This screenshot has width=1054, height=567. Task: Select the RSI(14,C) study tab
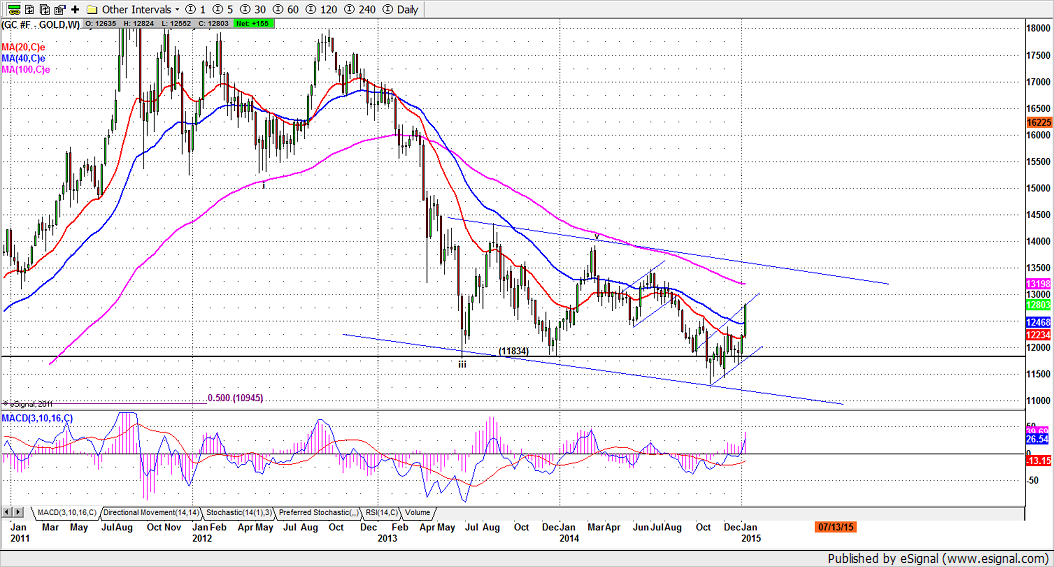tap(383, 512)
